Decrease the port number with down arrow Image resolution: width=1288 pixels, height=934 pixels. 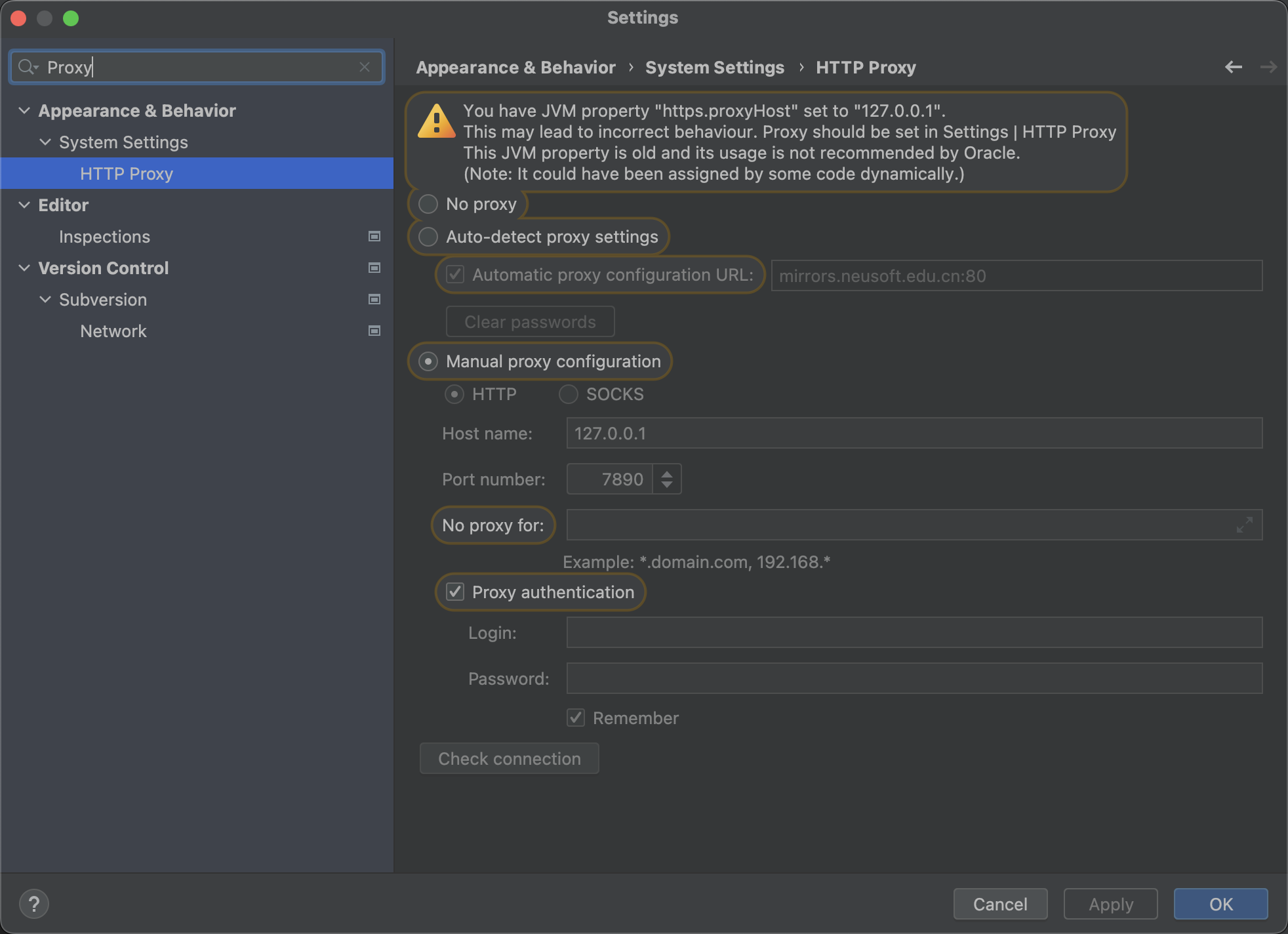tap(667, 485)
